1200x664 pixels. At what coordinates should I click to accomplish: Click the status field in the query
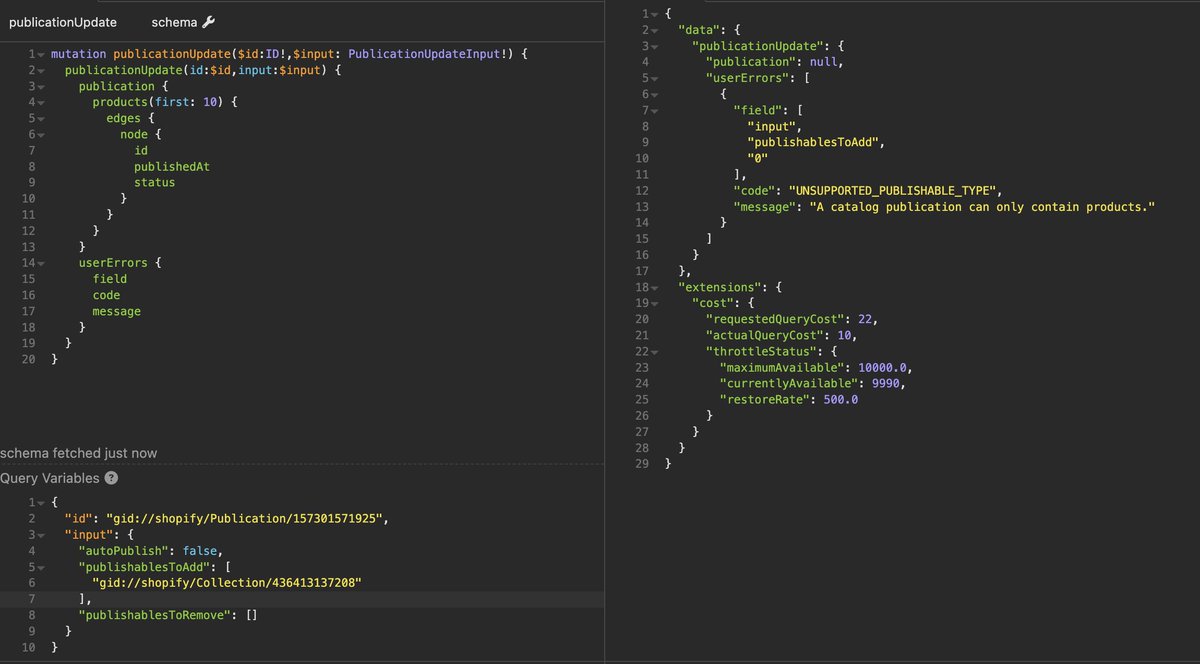pyautogui.click(x=155, y=183)
